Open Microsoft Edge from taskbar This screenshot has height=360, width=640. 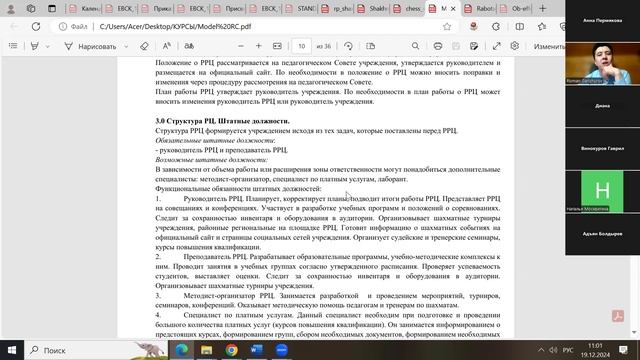182,350
